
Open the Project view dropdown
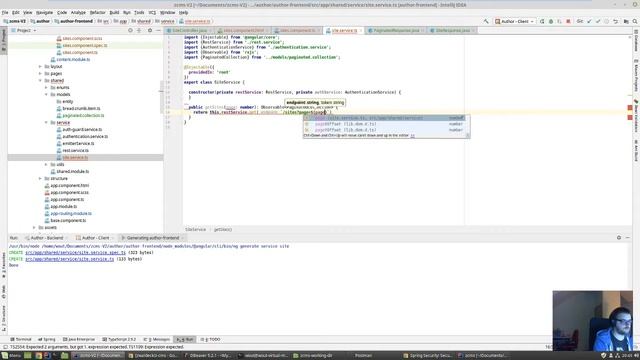[24, 31]
